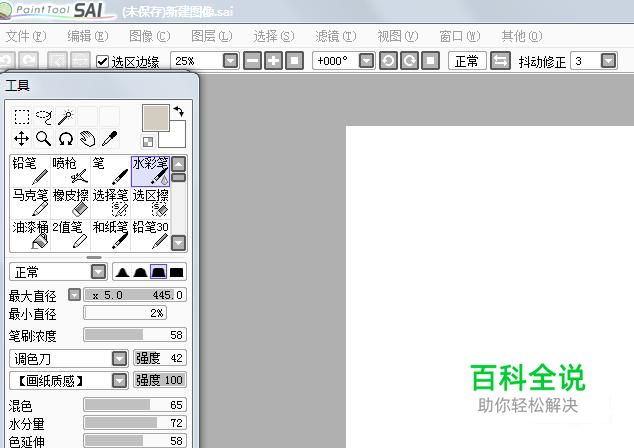Choose the 笔 pen brush

[110, 171]
